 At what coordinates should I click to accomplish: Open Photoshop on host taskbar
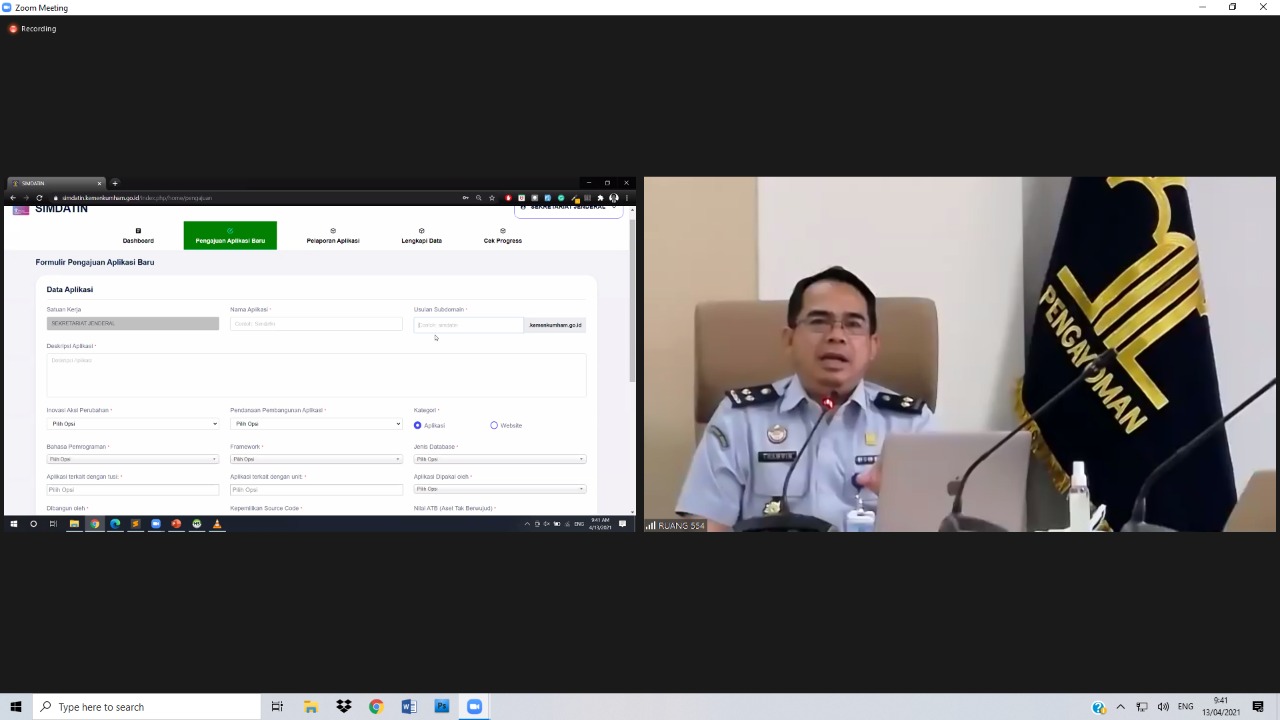click(x=442, y=707)
